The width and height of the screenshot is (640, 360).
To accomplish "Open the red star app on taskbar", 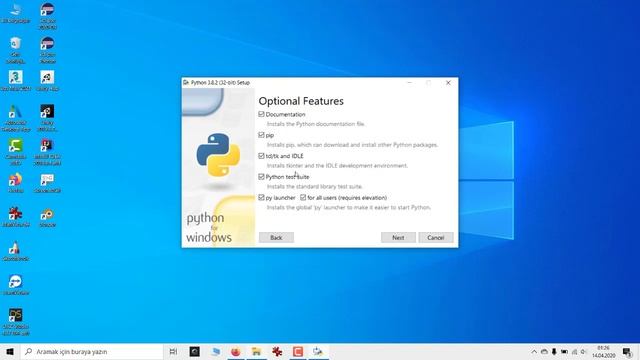I will [277, 351].
